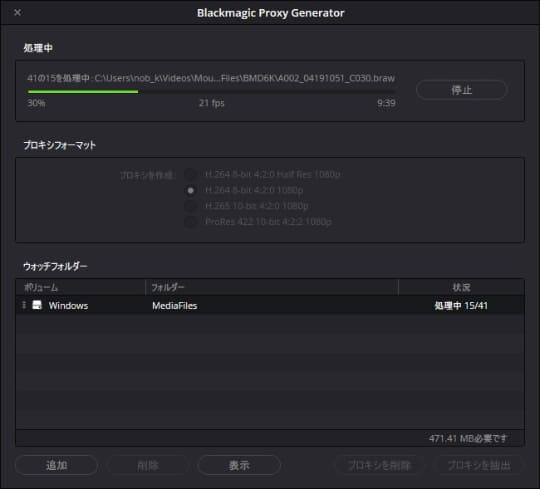Click the 表示 show button
The height and width of the screenshot is (489, 540).
click(239, 465)
